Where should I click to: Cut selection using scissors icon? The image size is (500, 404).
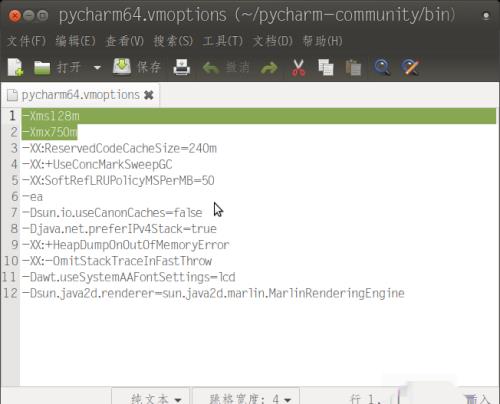tap(298, 68)
